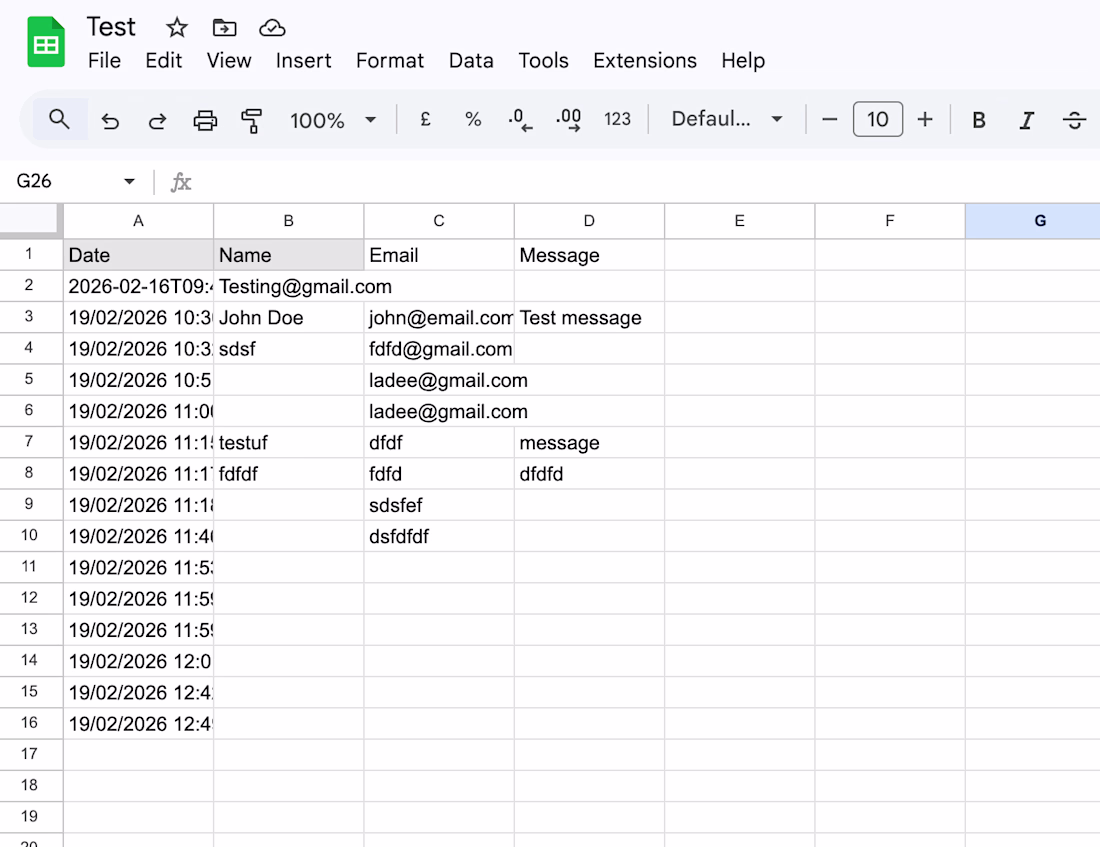The width and height of the screenshot is (1100, 847).
Task: Click the Message header cell
Action: pos(589,255)
